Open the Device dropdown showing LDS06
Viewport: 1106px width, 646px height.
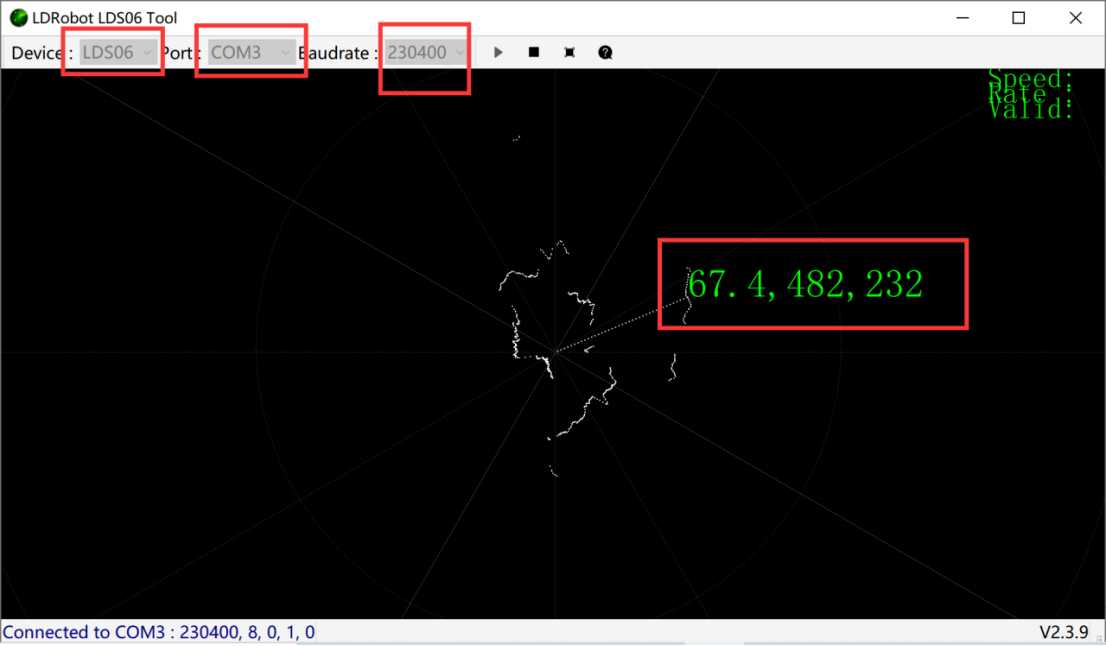coord(118,52)
